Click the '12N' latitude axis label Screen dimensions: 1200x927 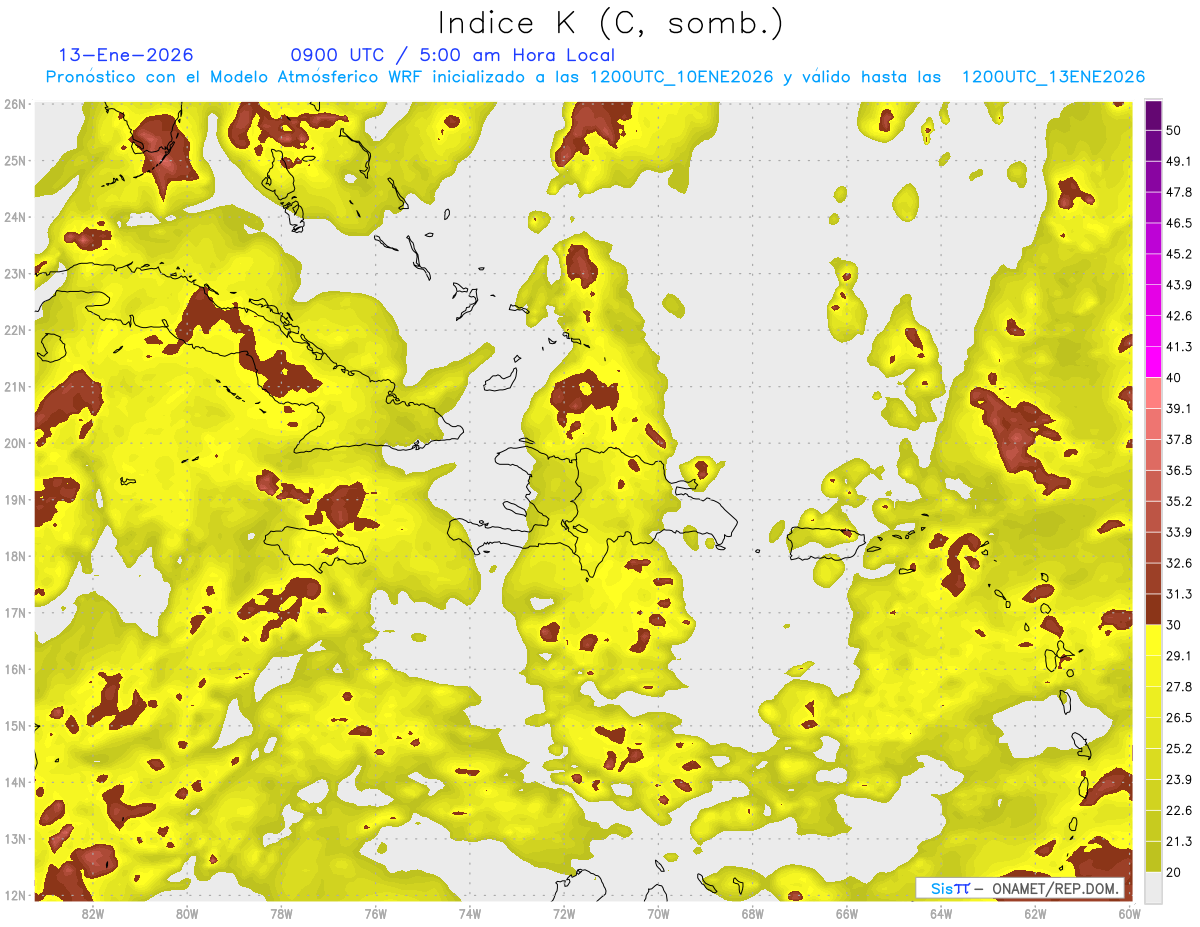(x=16, y=895)
